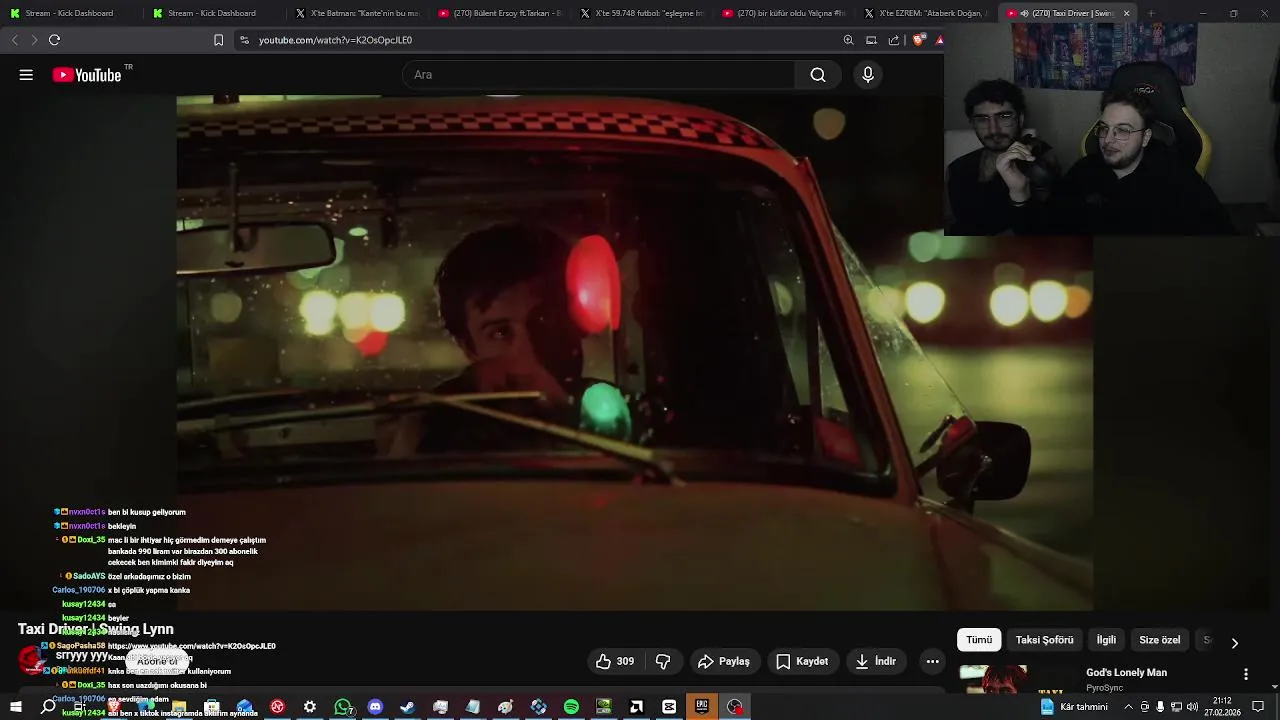Open the God's Lonely Man video title

(1126, 673)
